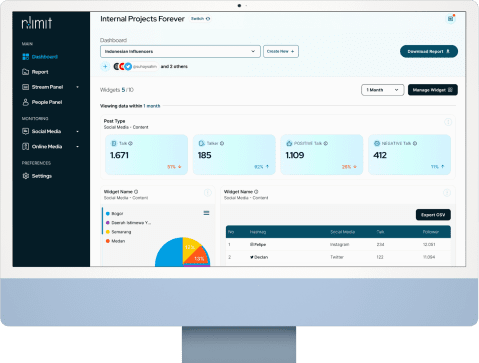The height and width of the screenshot is (363, 479).
Task: Click the Talk card showing 1.671
Action: pyautogui.click(x=146, y=154)
